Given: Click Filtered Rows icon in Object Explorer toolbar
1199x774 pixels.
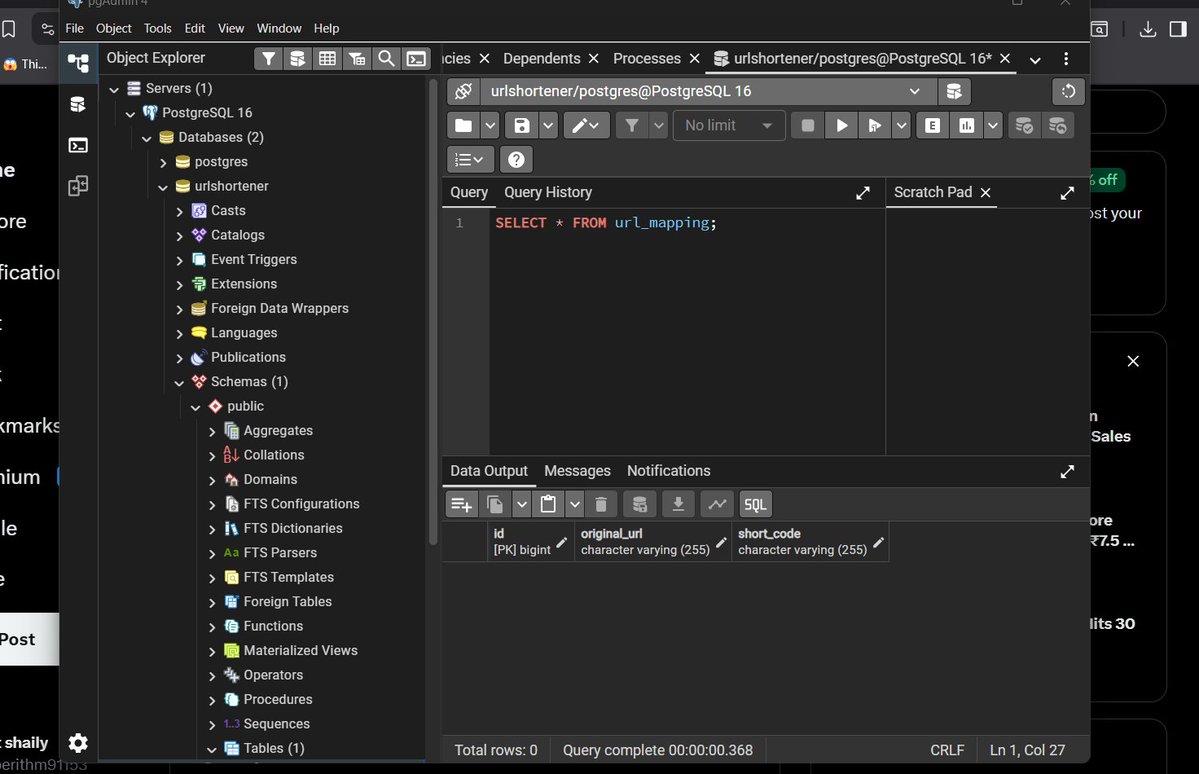Looking at the screenshot, I should point(357,58).
